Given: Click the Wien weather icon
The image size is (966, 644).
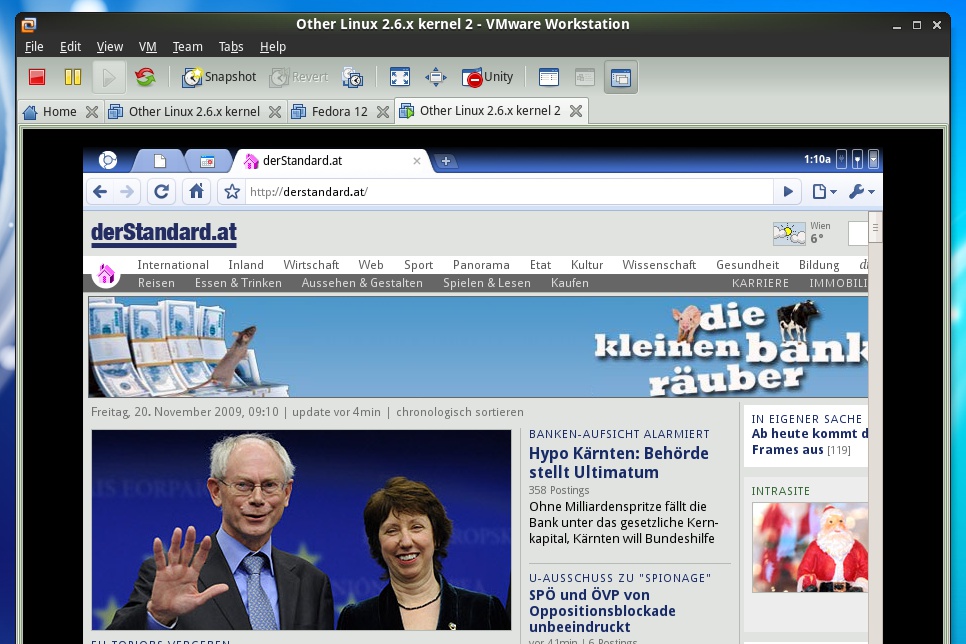Looking at the screenshot, I should tap(789, 234).
